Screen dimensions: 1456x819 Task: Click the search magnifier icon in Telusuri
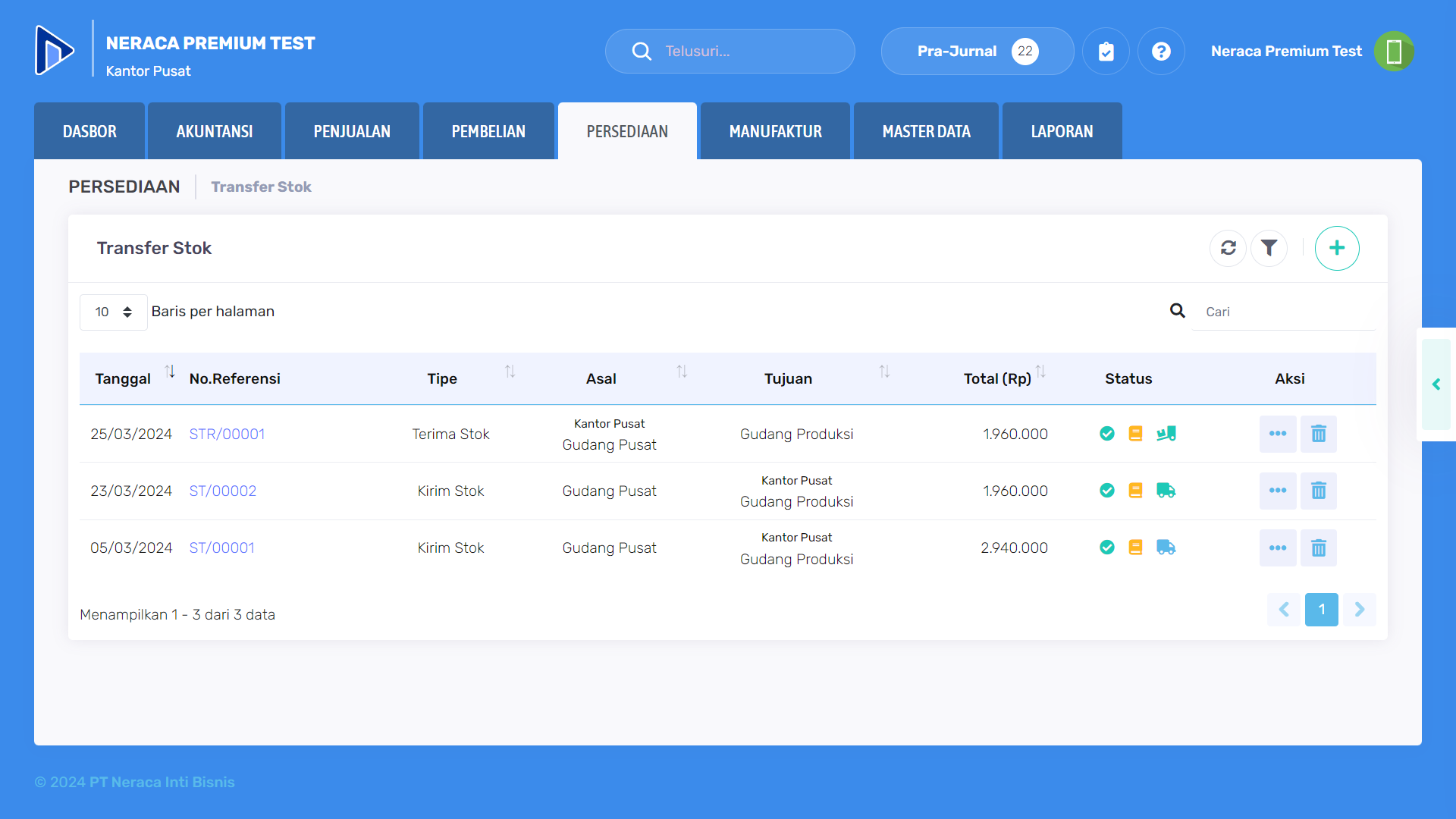(642, 51)
